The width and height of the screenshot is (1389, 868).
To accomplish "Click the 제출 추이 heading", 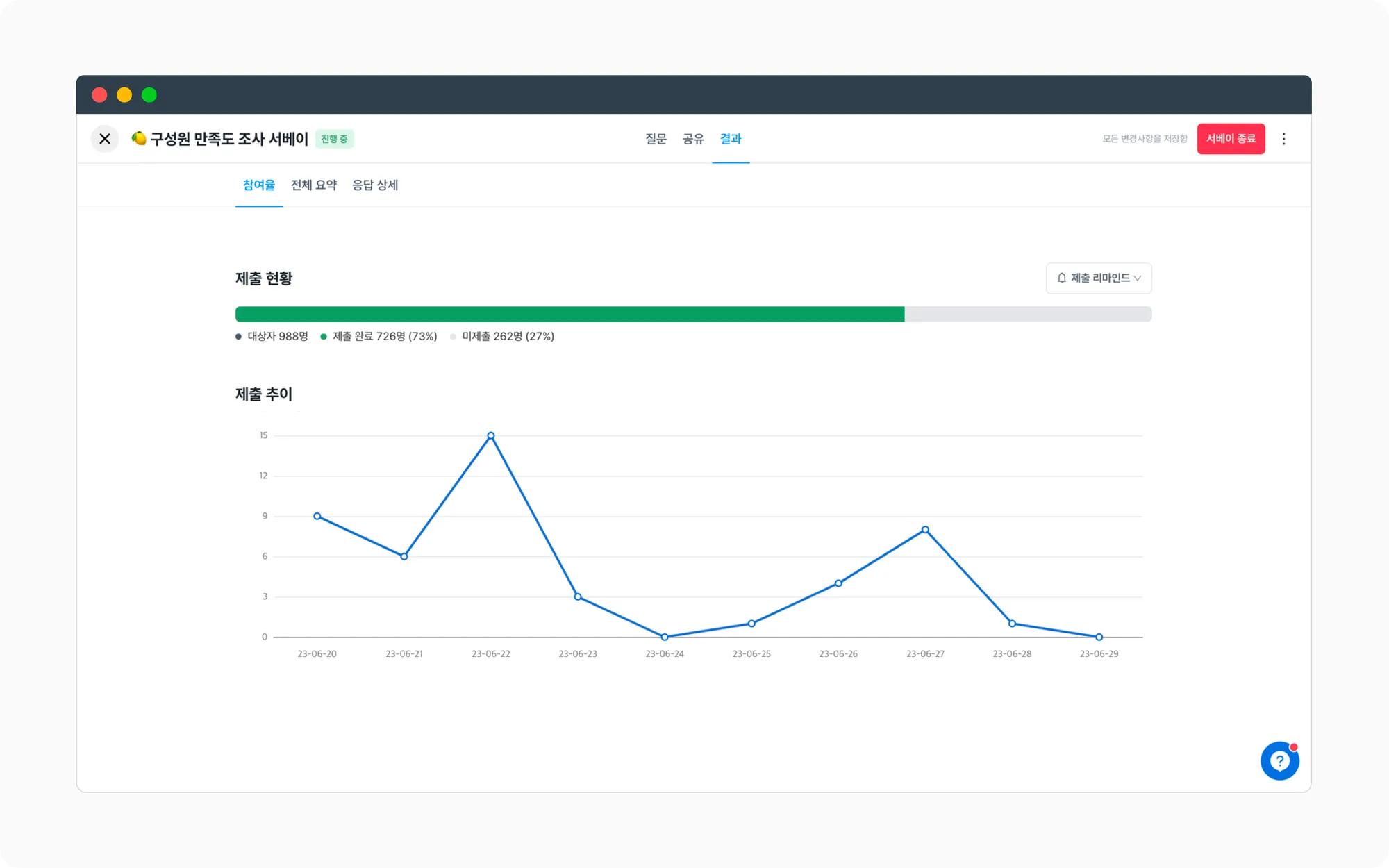I will [x=264, y=394].
